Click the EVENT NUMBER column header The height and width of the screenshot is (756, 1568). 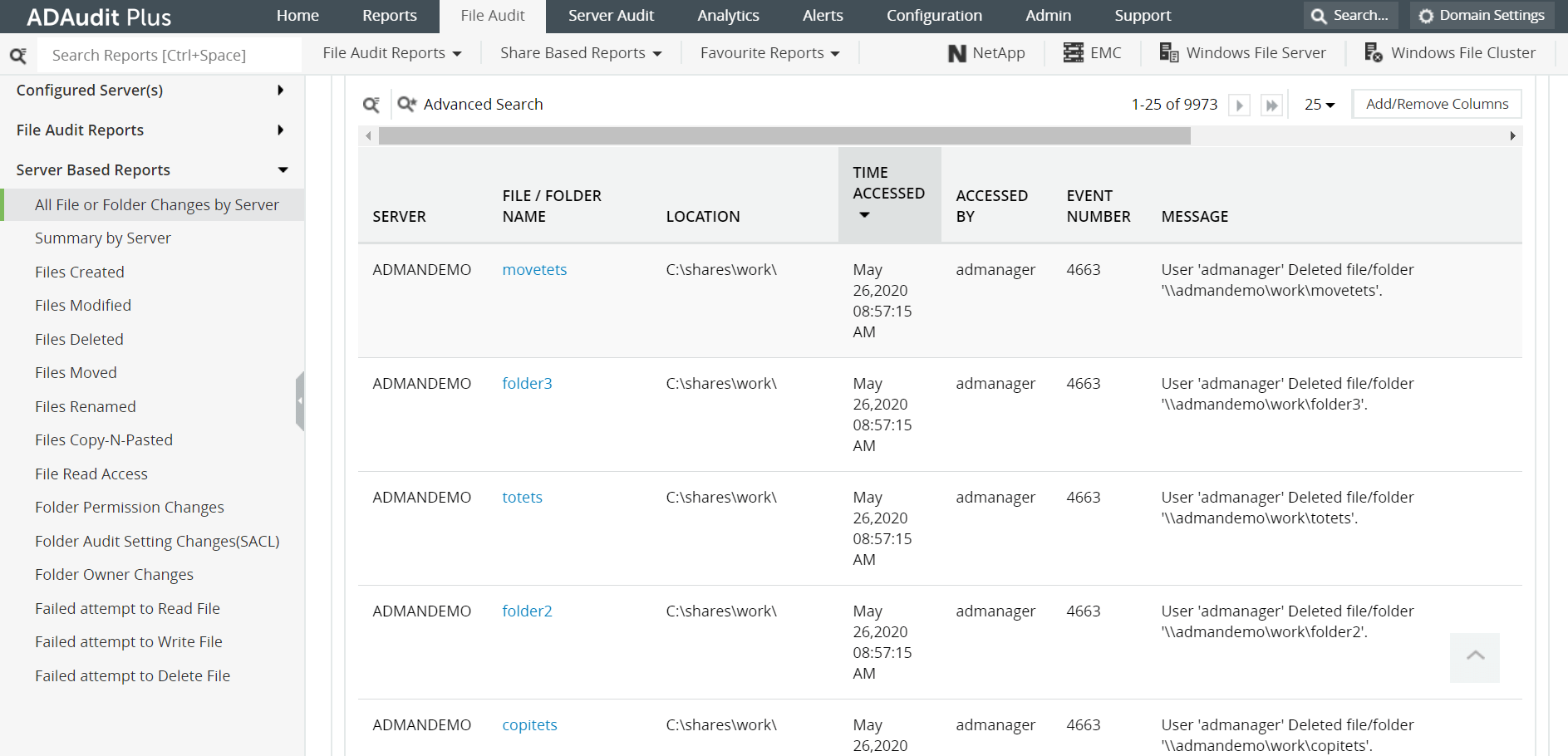[x=1099, y=206]
